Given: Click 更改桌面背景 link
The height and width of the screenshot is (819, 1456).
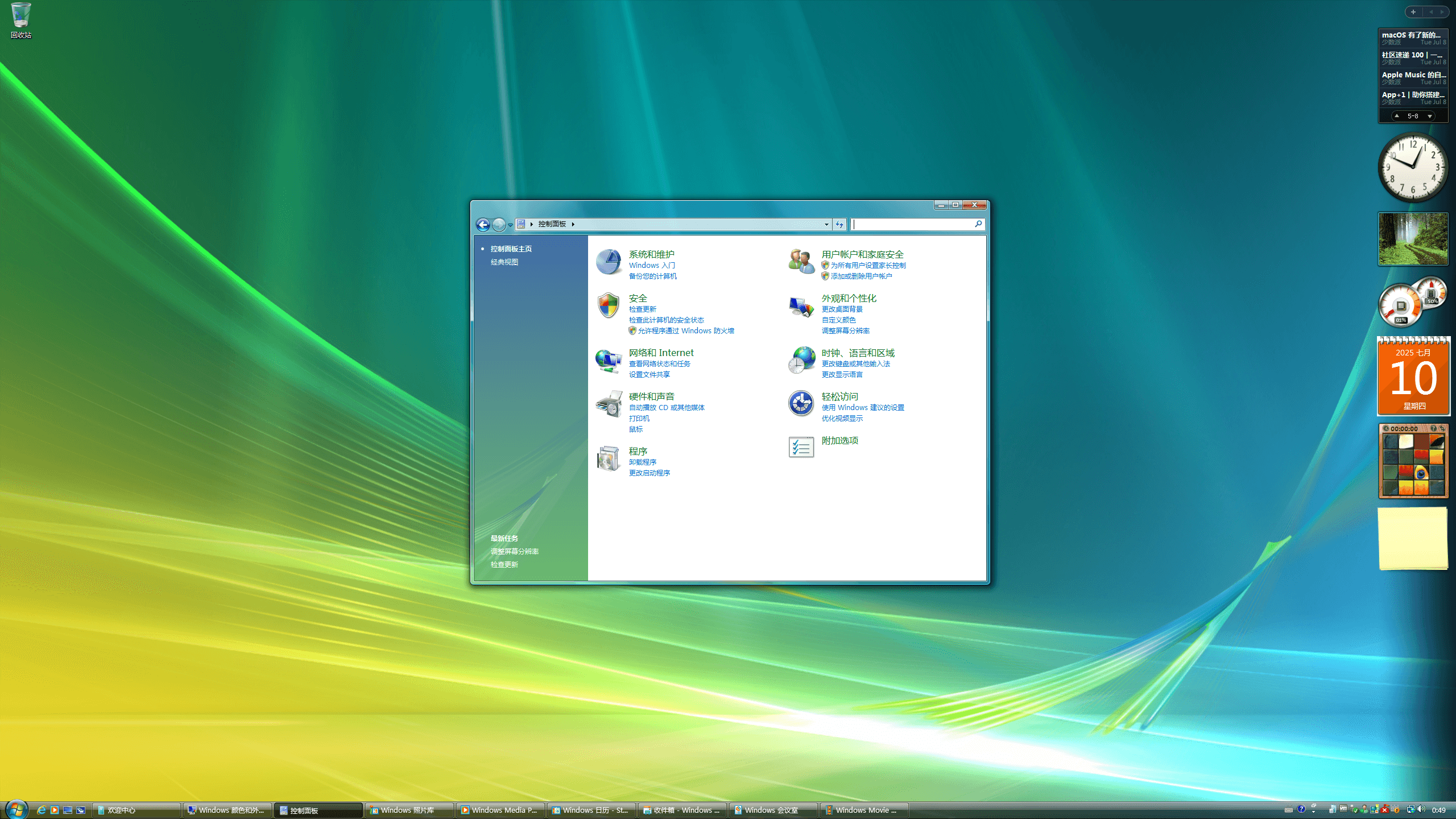Looking at the screenshot, I should 842,309.
